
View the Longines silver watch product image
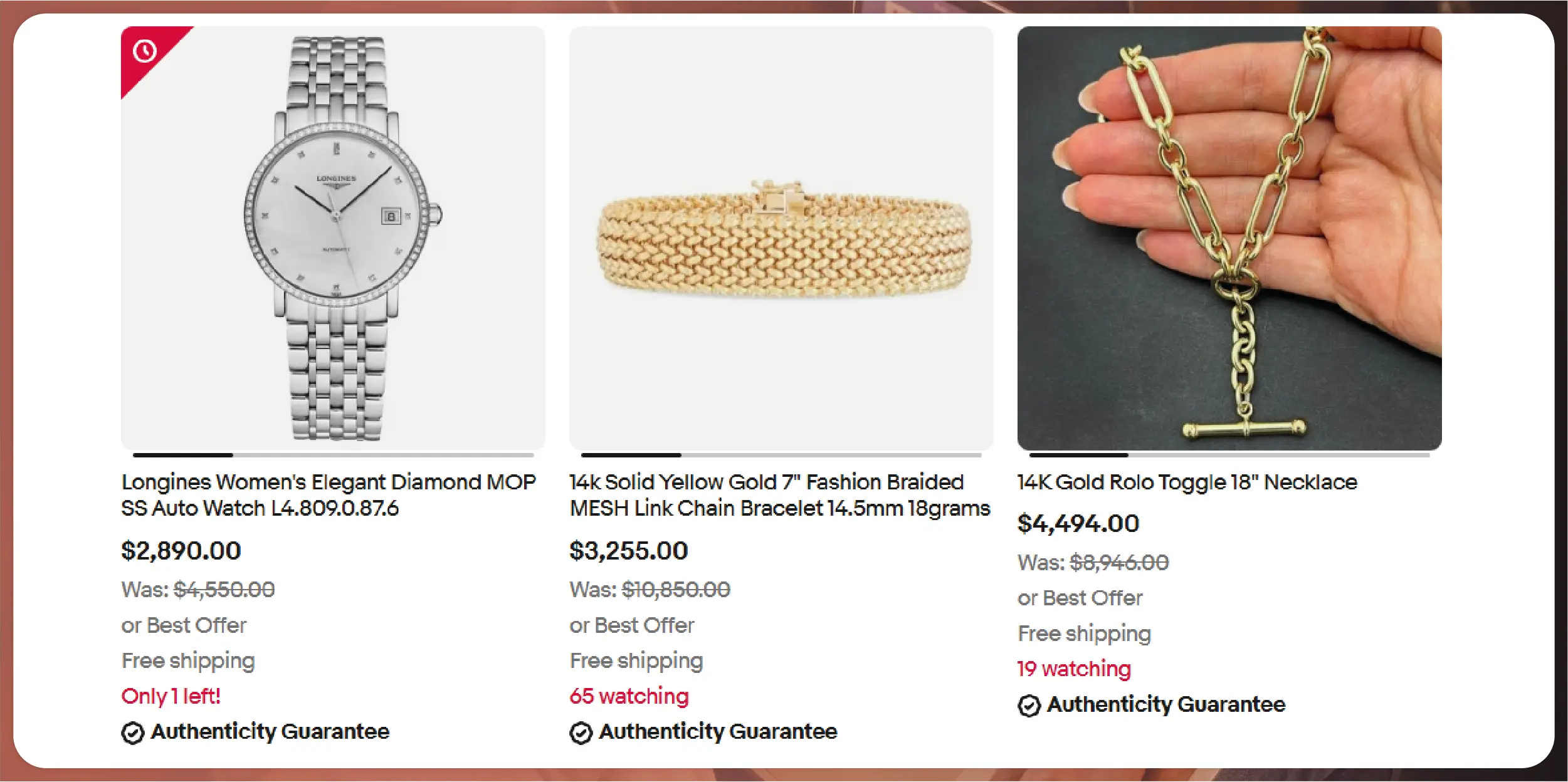pyautogui.click(x=333, y=238)
